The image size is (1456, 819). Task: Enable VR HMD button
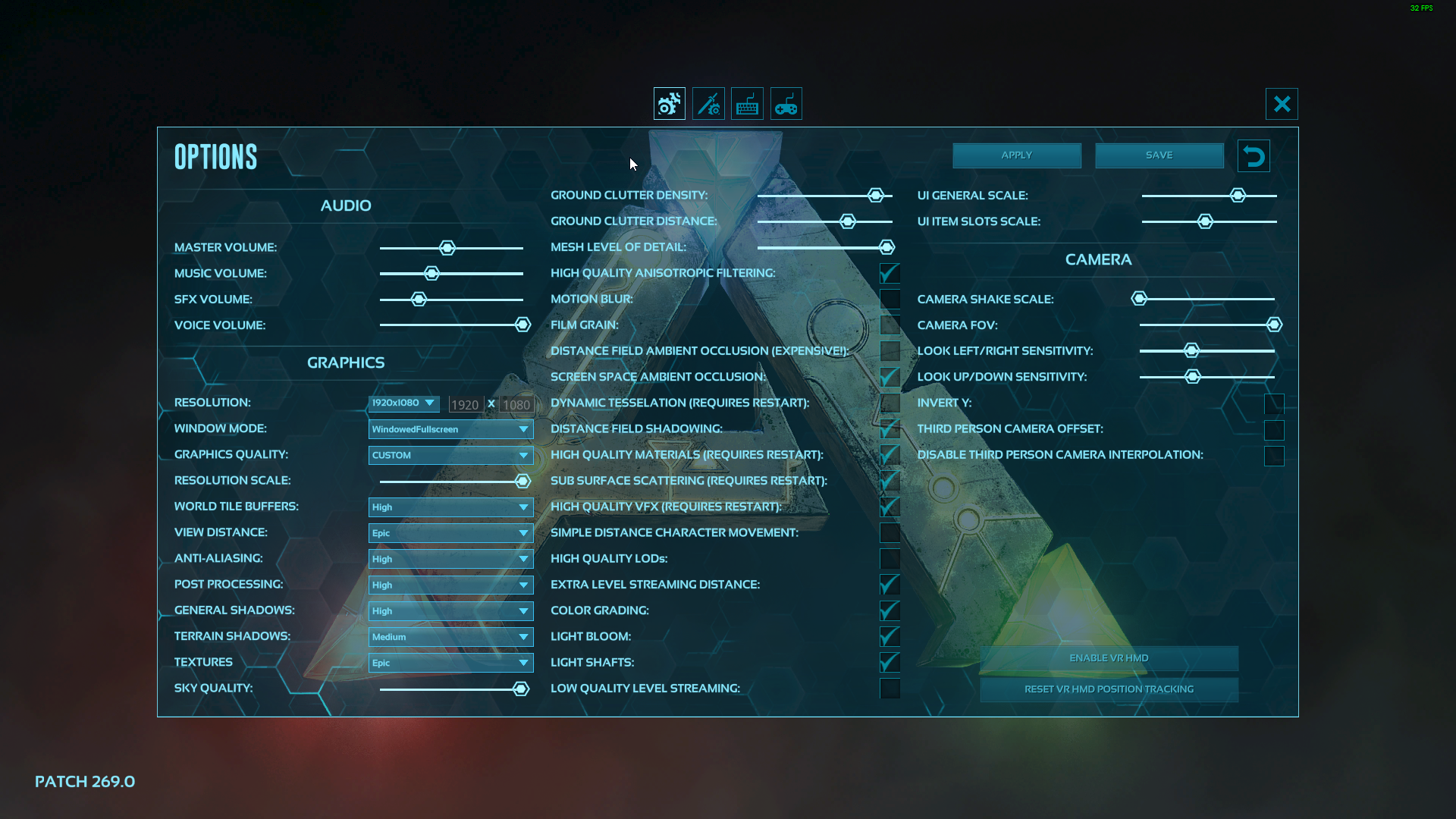coord(1109,657)
